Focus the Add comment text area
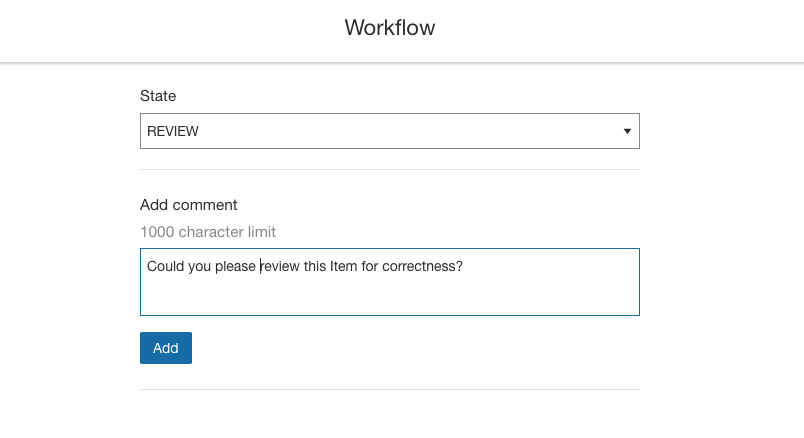This screenshot has width=804, height=438. 390,282
